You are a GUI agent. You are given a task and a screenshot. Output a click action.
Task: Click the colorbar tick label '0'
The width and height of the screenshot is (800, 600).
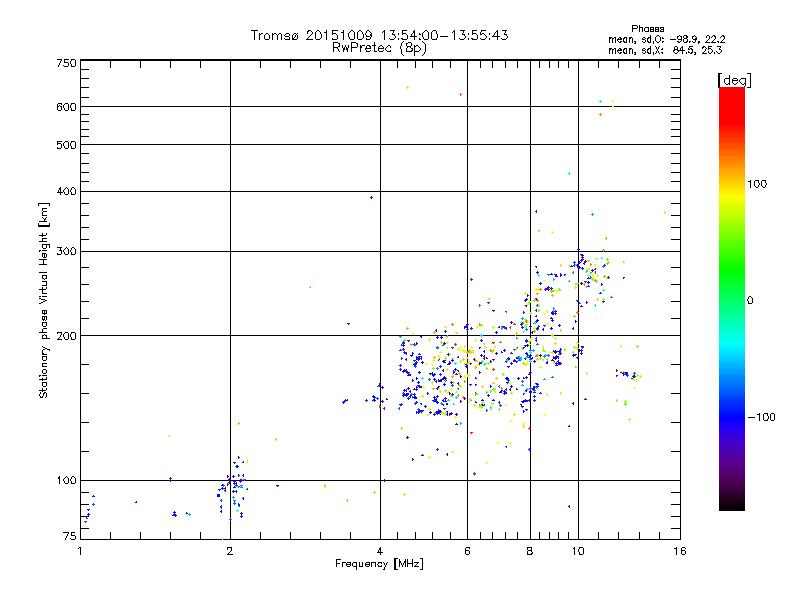point(750,301)
